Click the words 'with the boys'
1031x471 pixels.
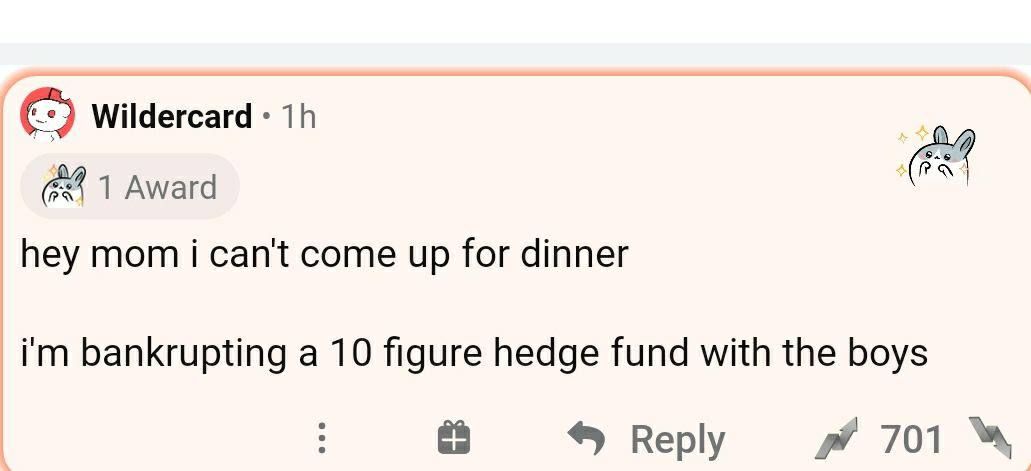(x=814, y=353)
